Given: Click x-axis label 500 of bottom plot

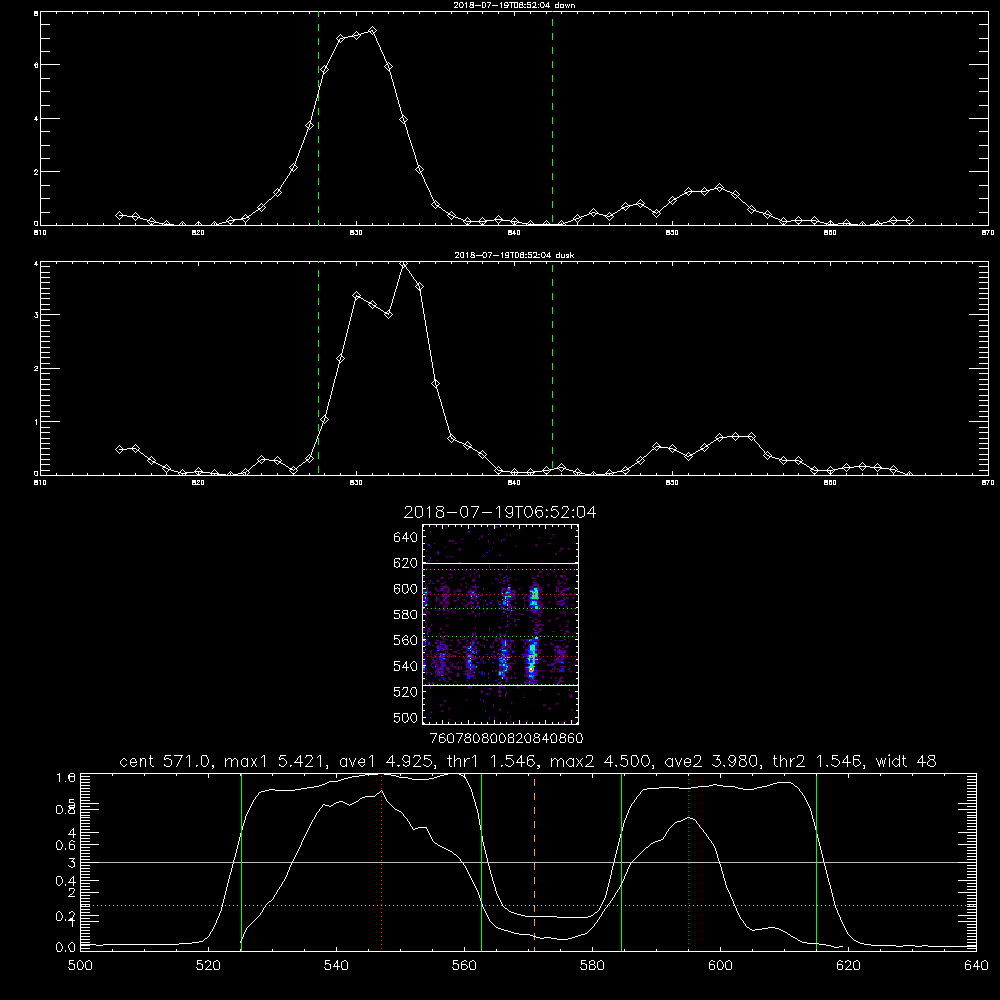Looking at the screenshot, I should pyautogui.click(x=80, y=966).
